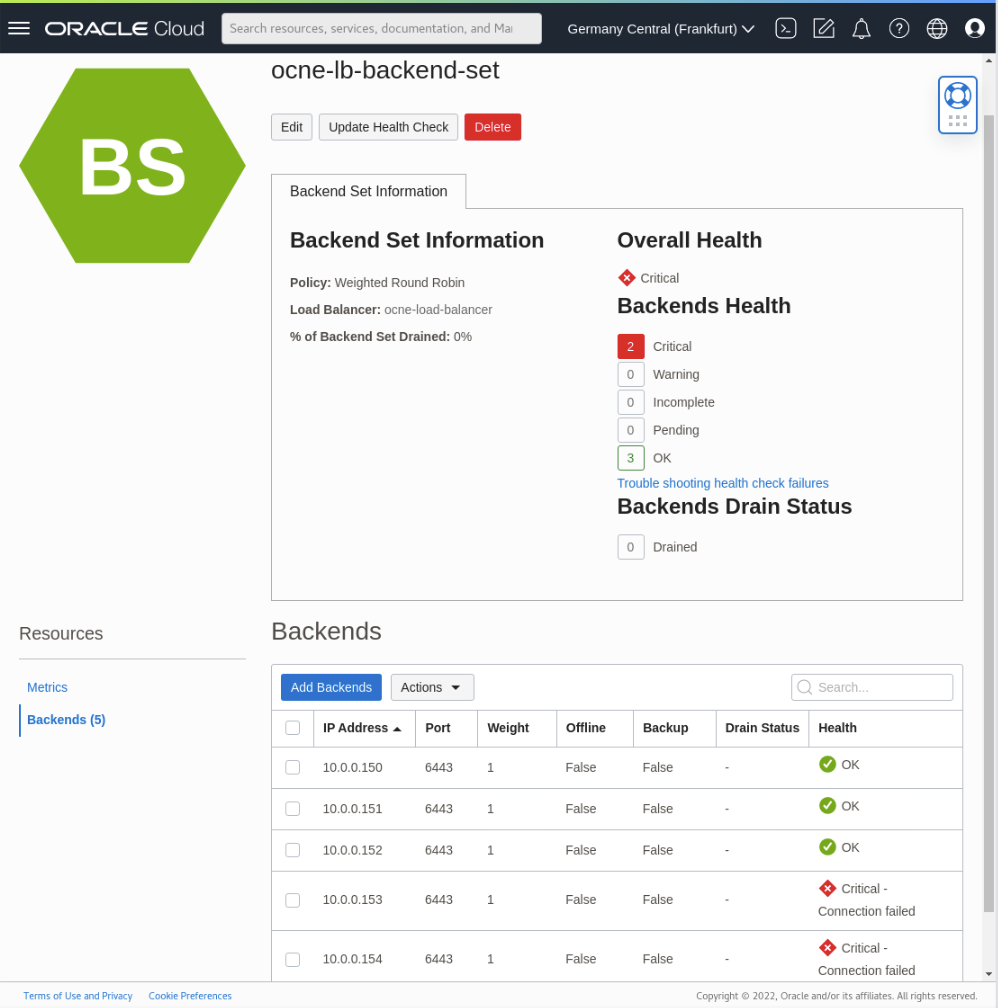Click the Oracle Cloud logo
Image resolution: width=998 pixels, height=1008 pixels.
124,28
